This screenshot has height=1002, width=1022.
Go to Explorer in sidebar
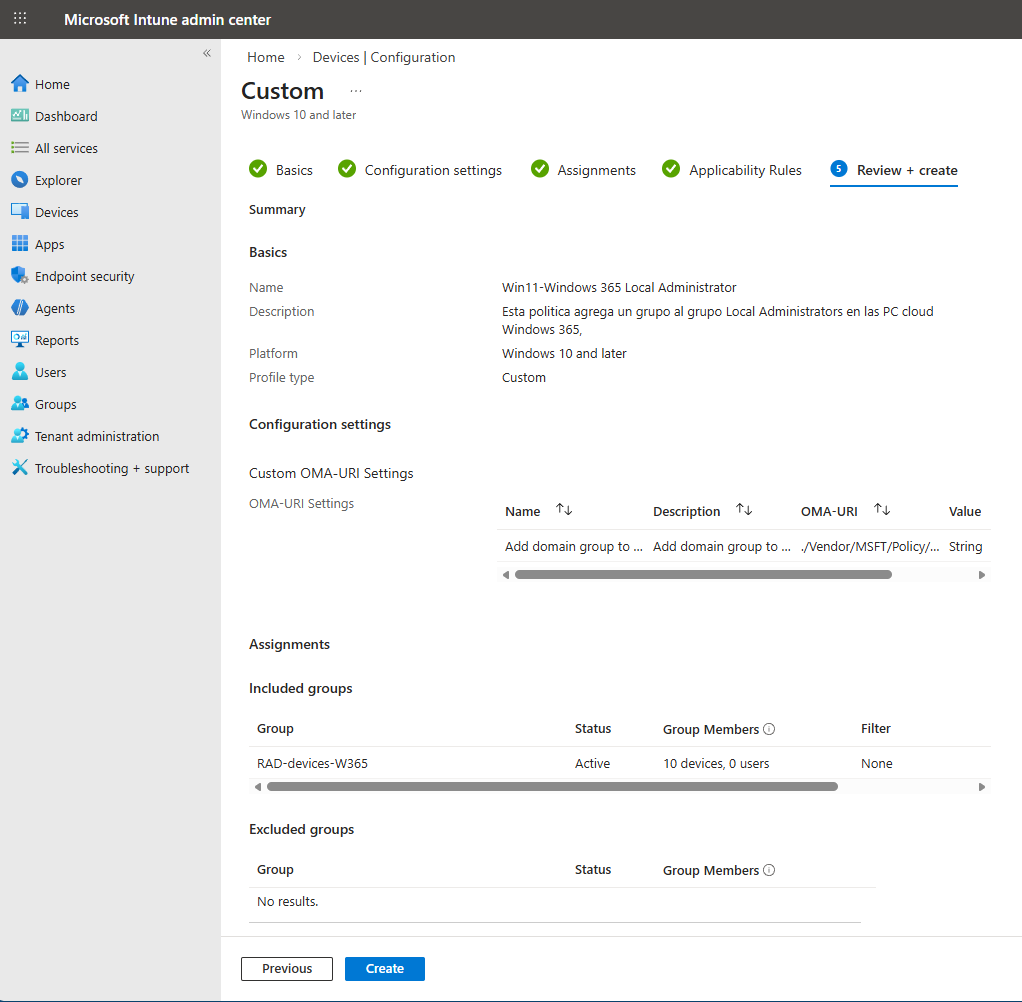[x=58, y=180]
